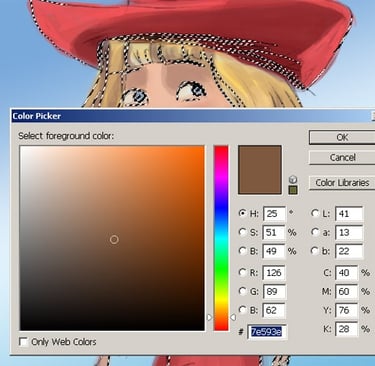
Task: Click the color field saturation-brightness square
Action: (112, 238)
